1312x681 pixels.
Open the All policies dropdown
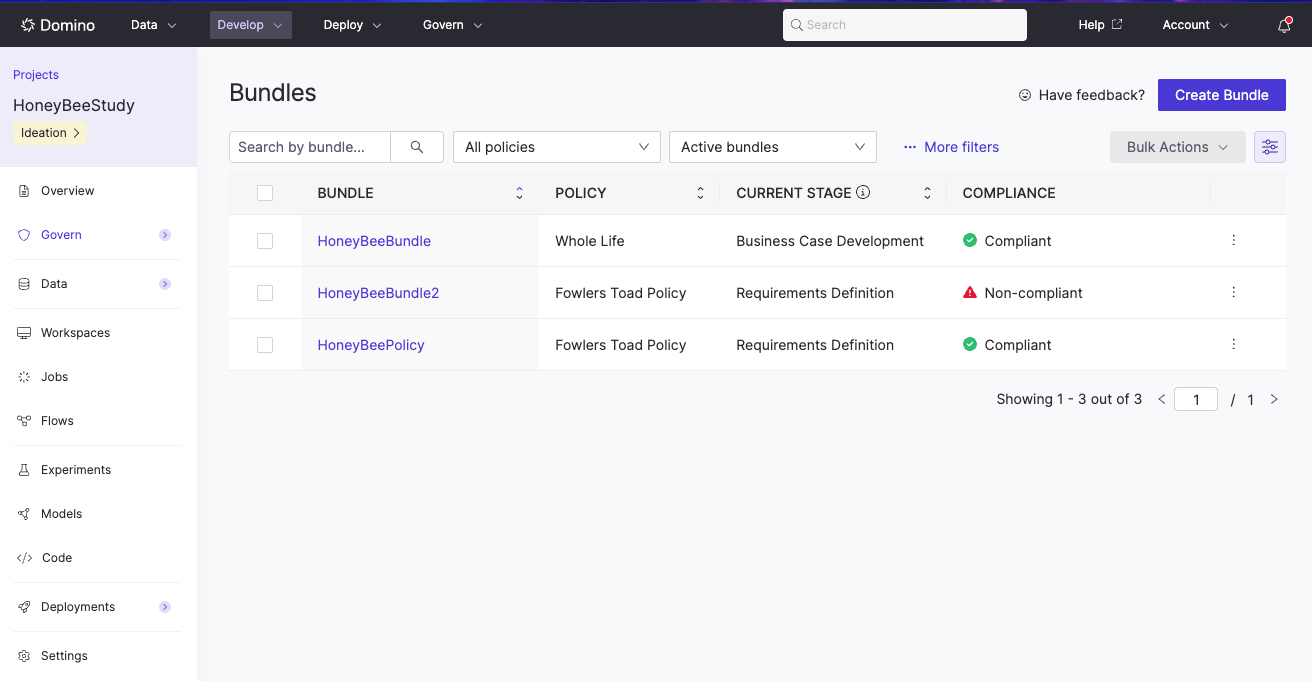556,147
